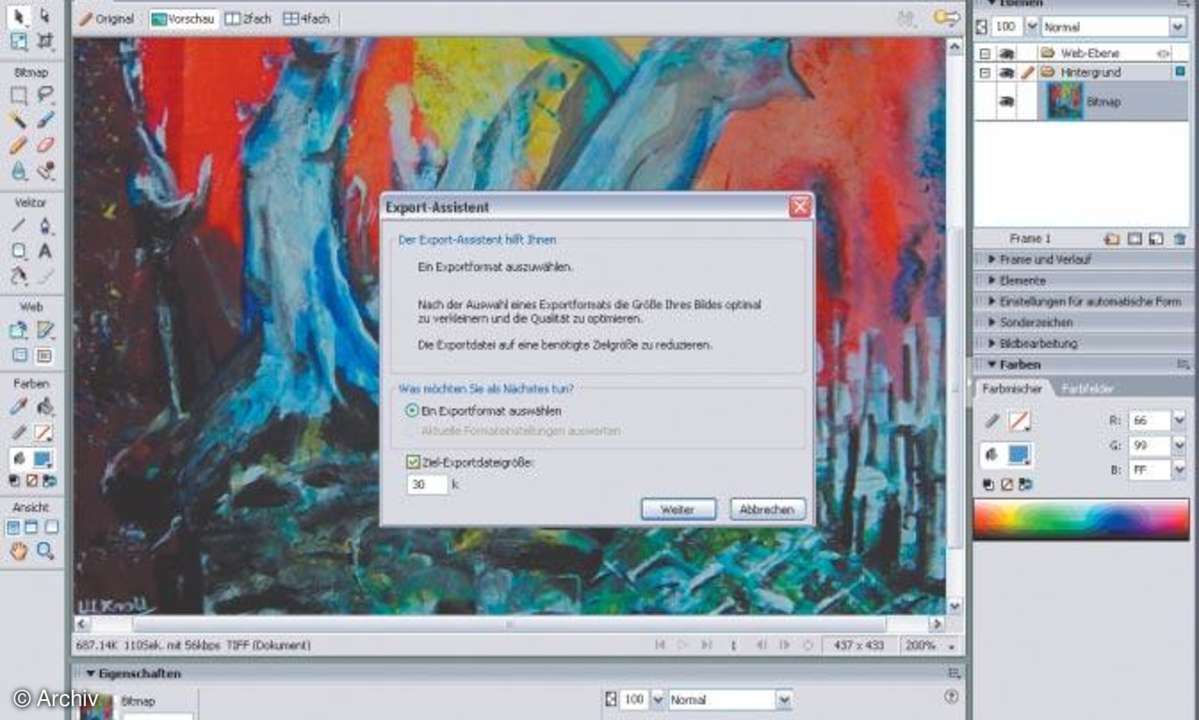Select the Blur drop tool
The width and height of the screenshot is (1199, 720).
click(18, 170)
